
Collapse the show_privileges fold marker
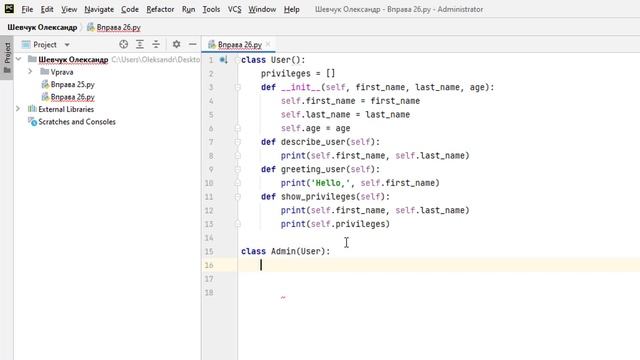click(238, 197)
